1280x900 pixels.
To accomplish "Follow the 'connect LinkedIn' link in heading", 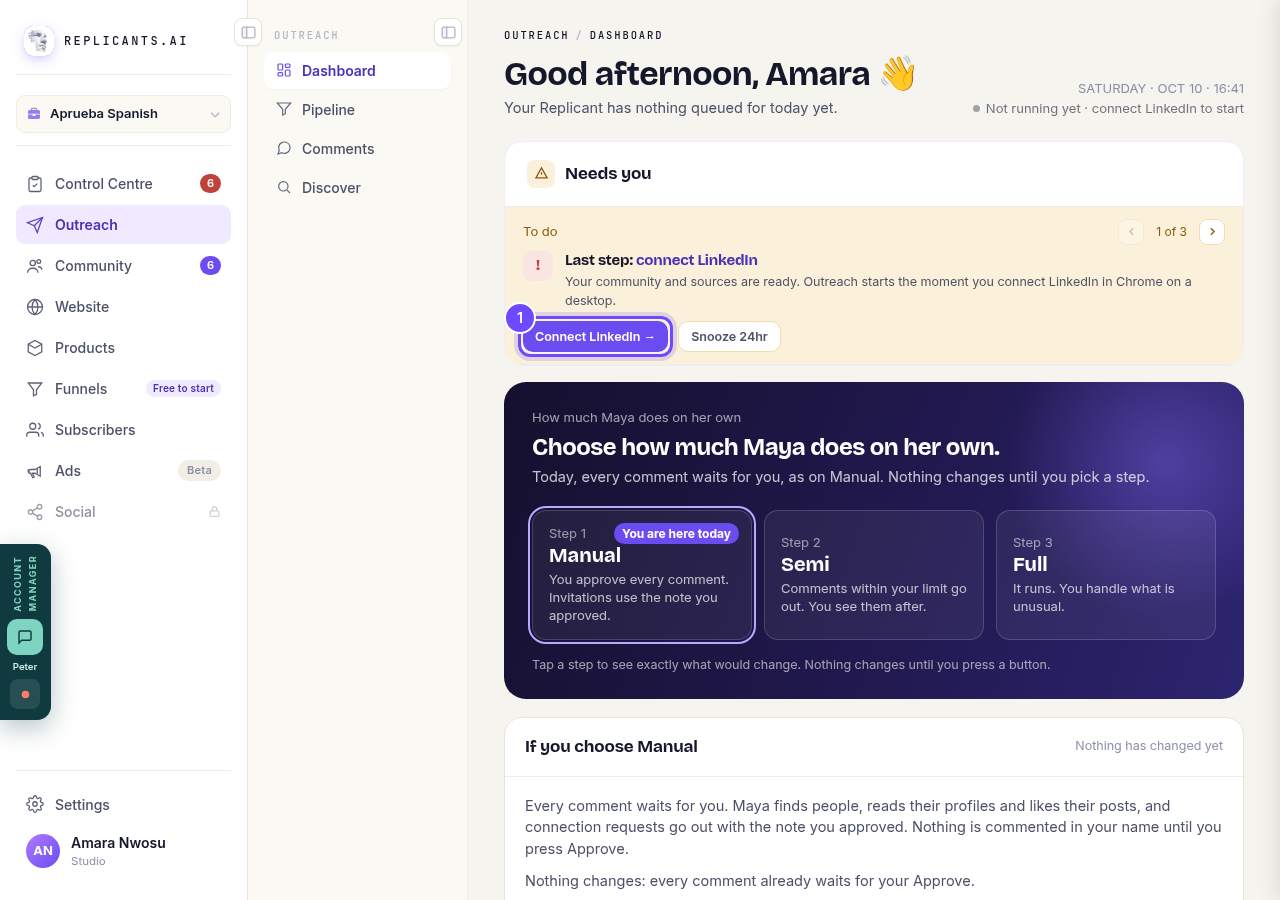I will [x=697, y=260].
